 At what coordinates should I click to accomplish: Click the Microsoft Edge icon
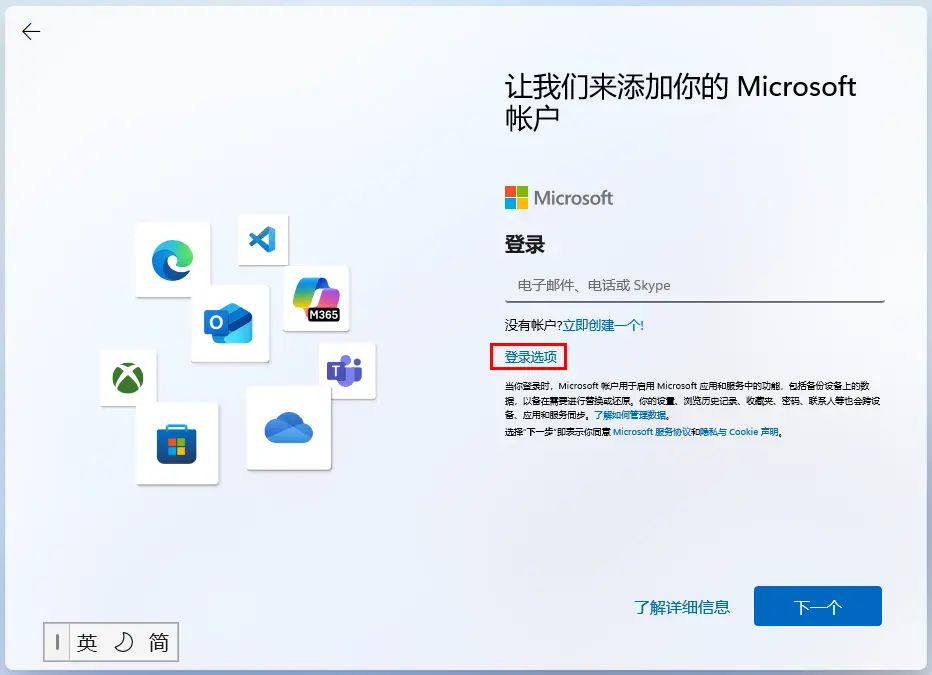172,260
